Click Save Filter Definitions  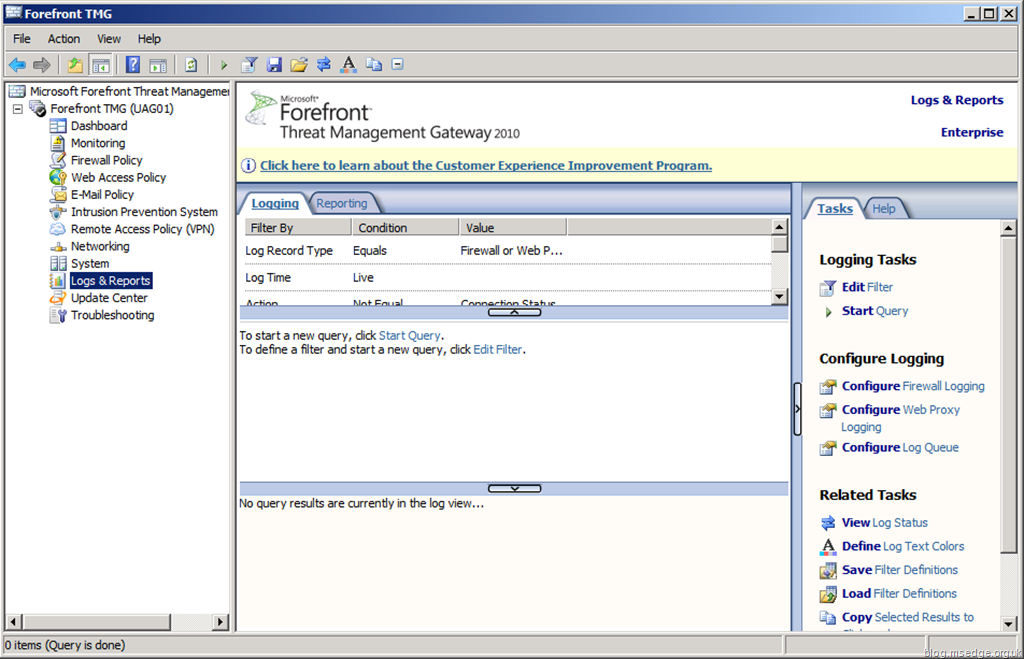tap(899, 570)
